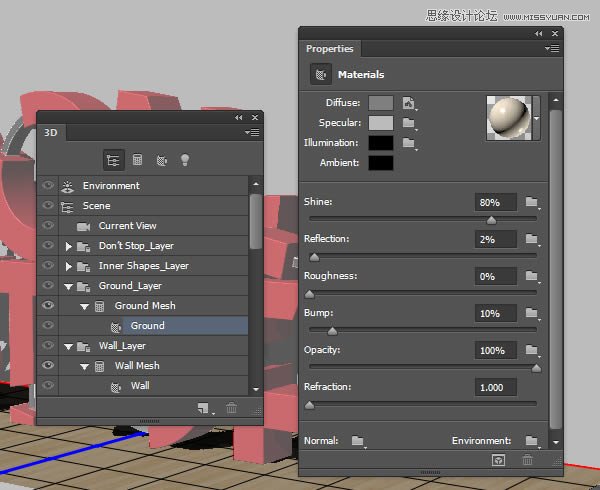
Task: Open the Normal texture folder menu
Action: click(358, 441)
